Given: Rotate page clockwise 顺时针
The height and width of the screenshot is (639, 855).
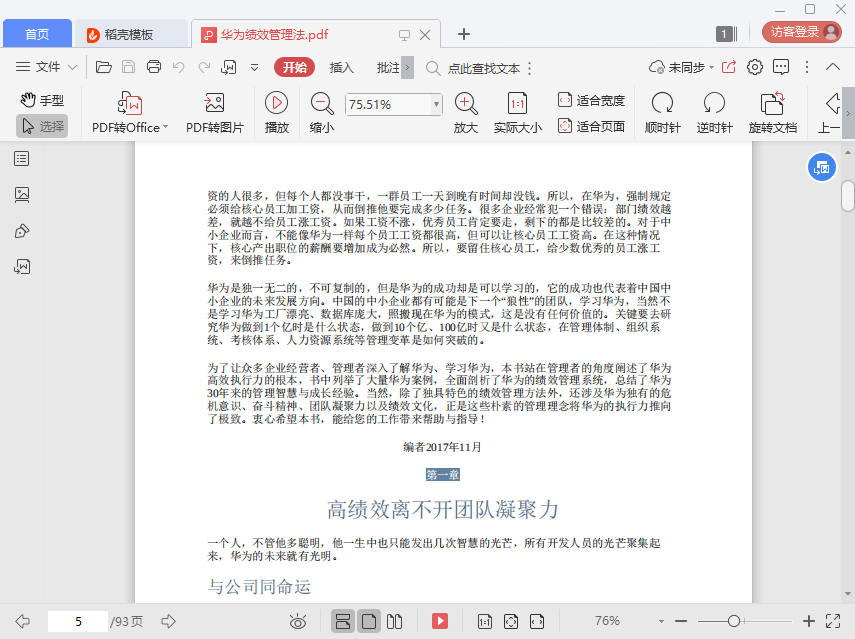Looking at the screenshot, I should 663,113.
